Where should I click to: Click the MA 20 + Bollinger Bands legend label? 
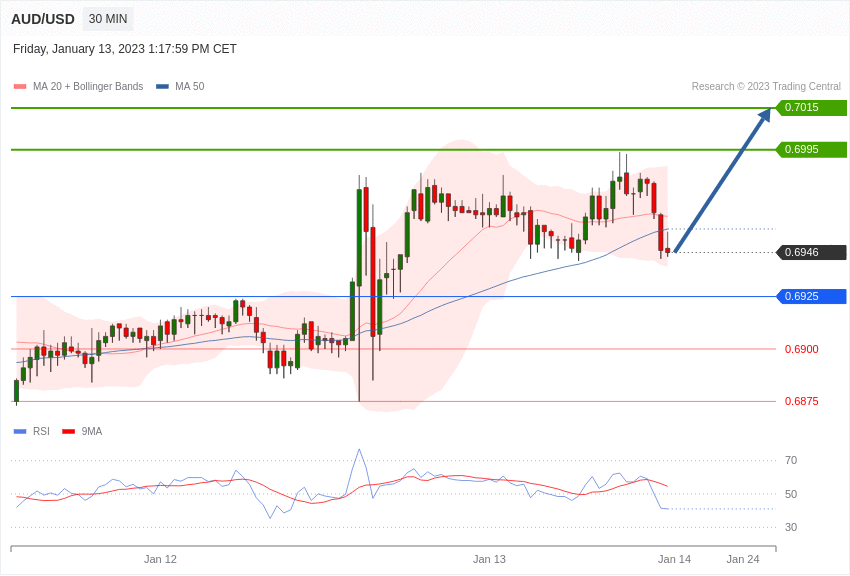coord(88,86)
